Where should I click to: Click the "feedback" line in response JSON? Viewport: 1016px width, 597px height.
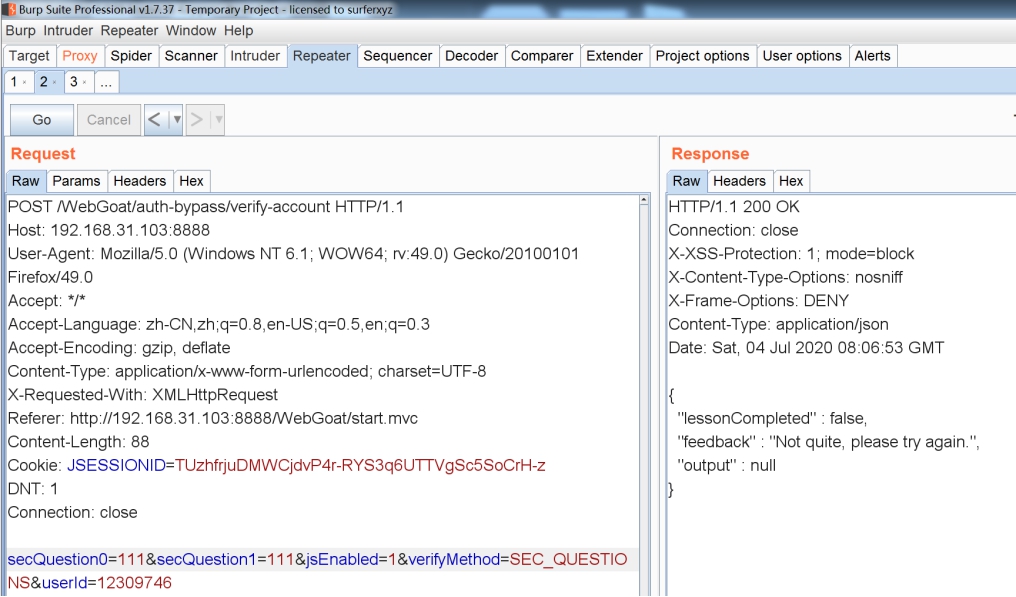click(828, 442)
